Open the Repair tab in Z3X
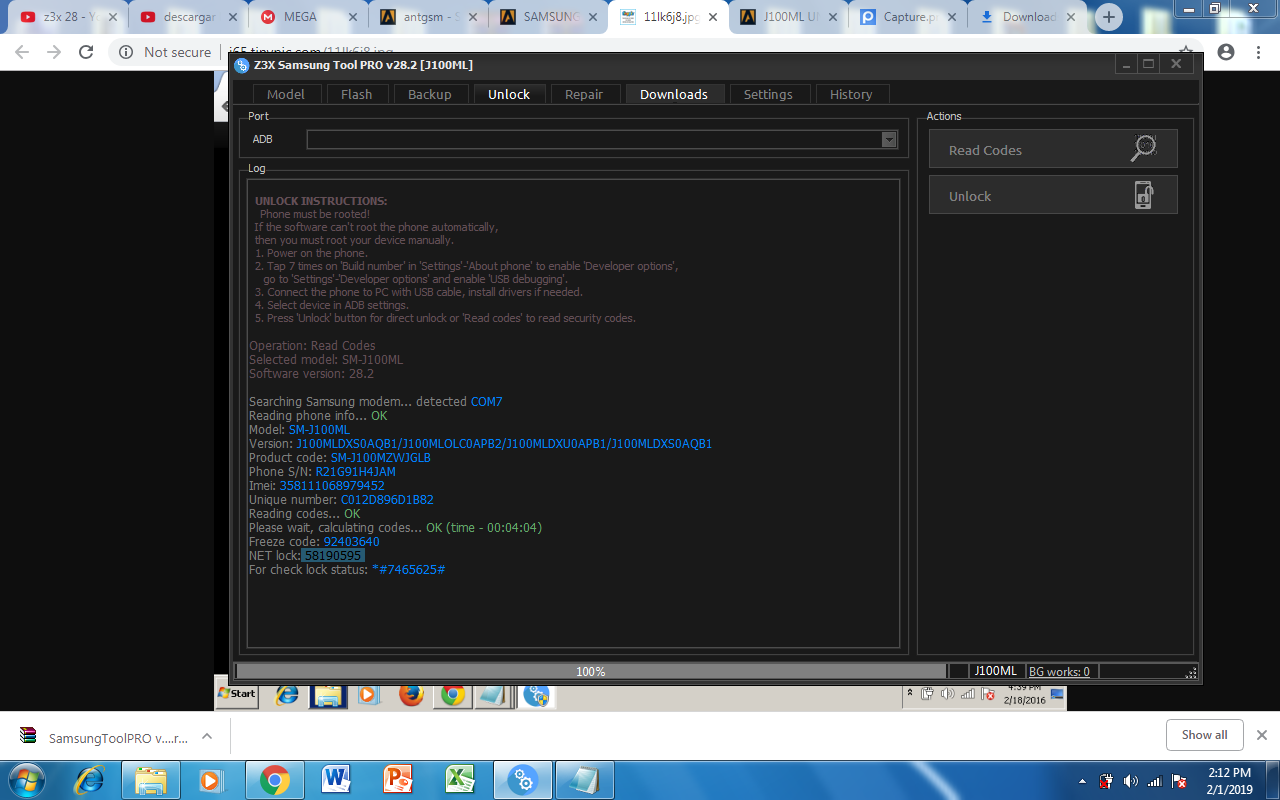 pos(584,94)
